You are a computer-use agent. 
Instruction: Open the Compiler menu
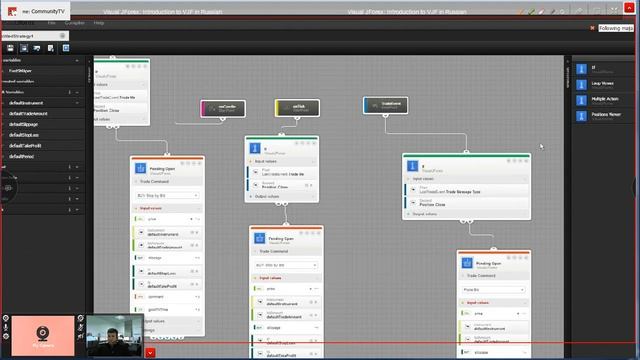75,23
